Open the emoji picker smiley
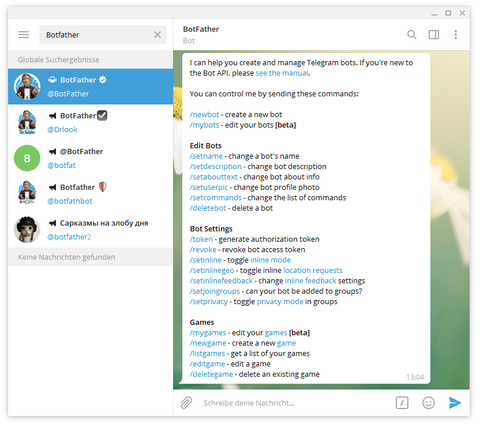The image size is (480, 427). click(x=428, y=403)
